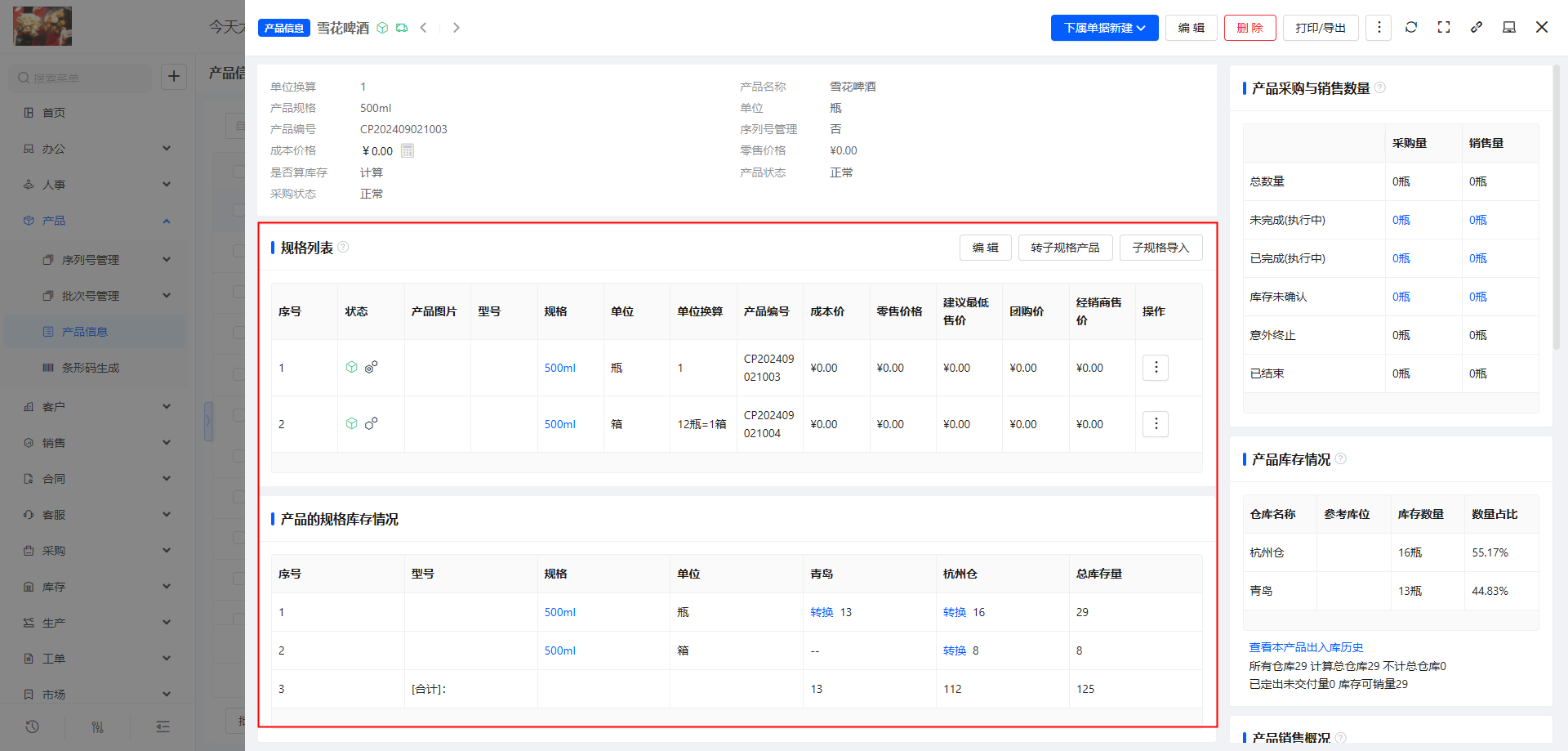Image resolution: width=1568 pixels, height=751 pixels.
Task: Expand the 合同 sidebar menu
Action: (x=98, y=479)
